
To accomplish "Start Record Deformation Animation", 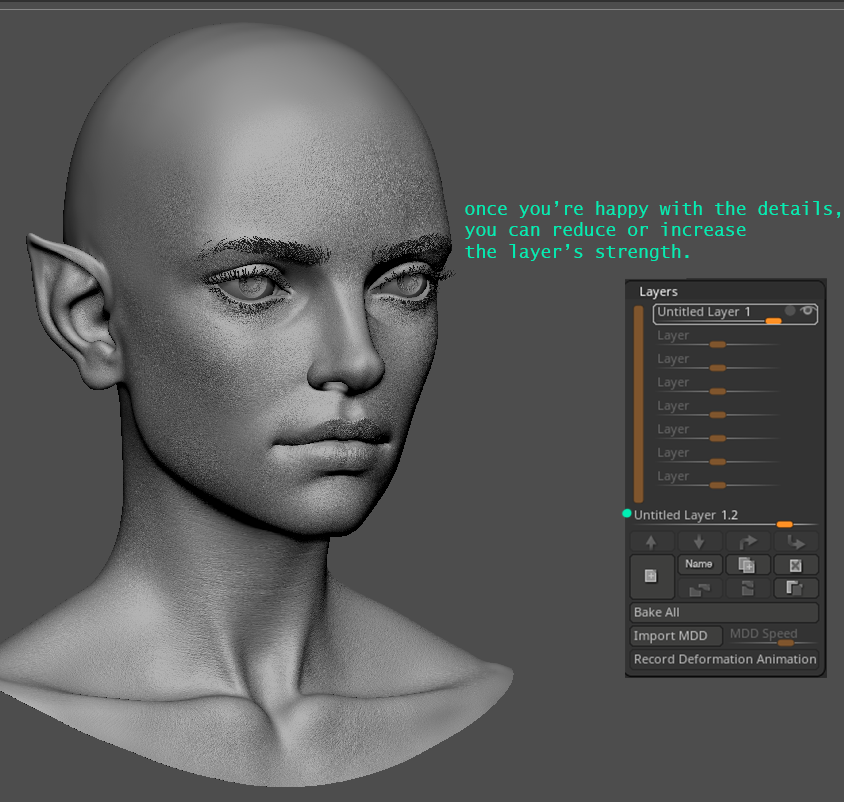I will click(x=723, y=659).
